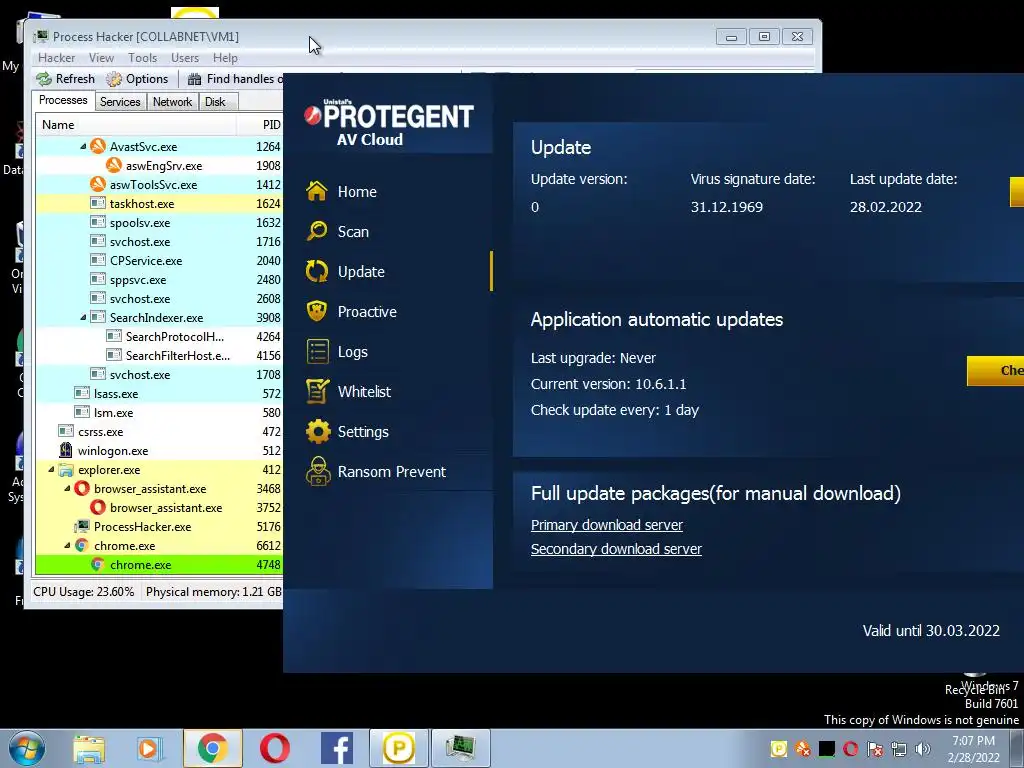Switch to Protegent via taskbar icon
This screenshot has width=1024, height=768.
click(398, 748)
